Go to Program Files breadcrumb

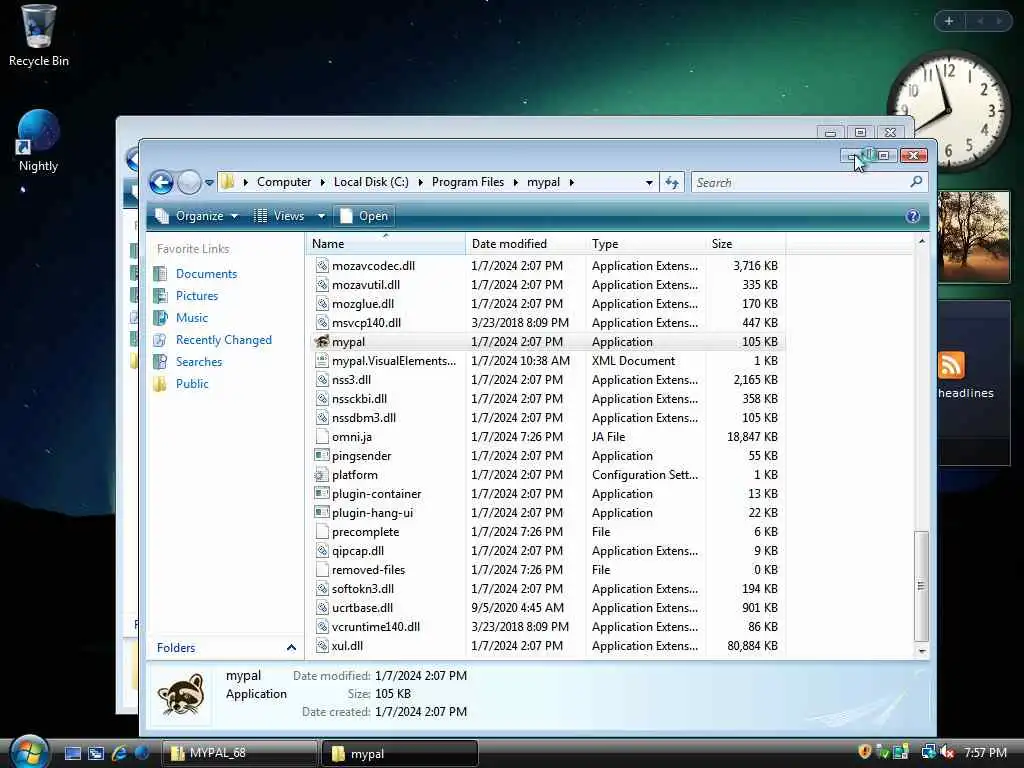tap(468, 182)
